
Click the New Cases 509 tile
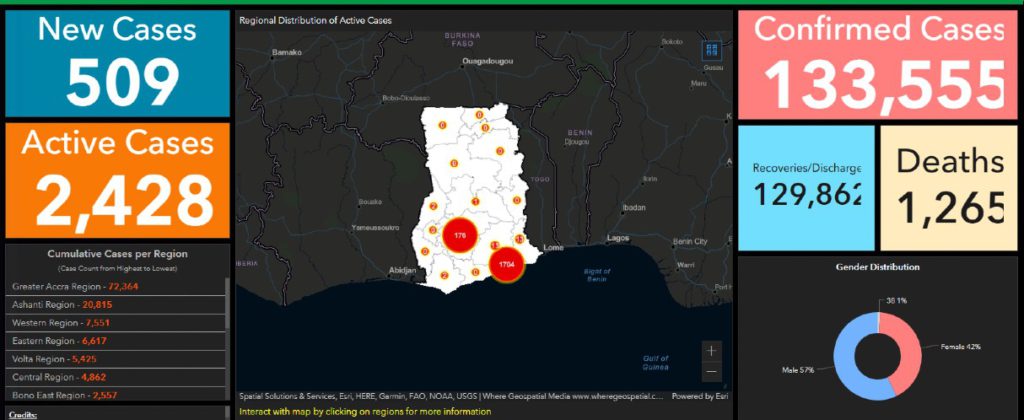(x=118, y=63)
